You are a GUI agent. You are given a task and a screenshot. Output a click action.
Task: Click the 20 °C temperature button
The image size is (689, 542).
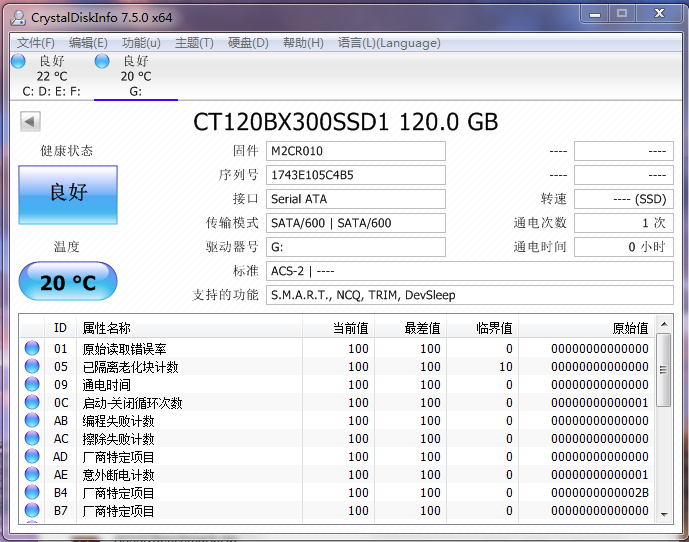point(68,281)
